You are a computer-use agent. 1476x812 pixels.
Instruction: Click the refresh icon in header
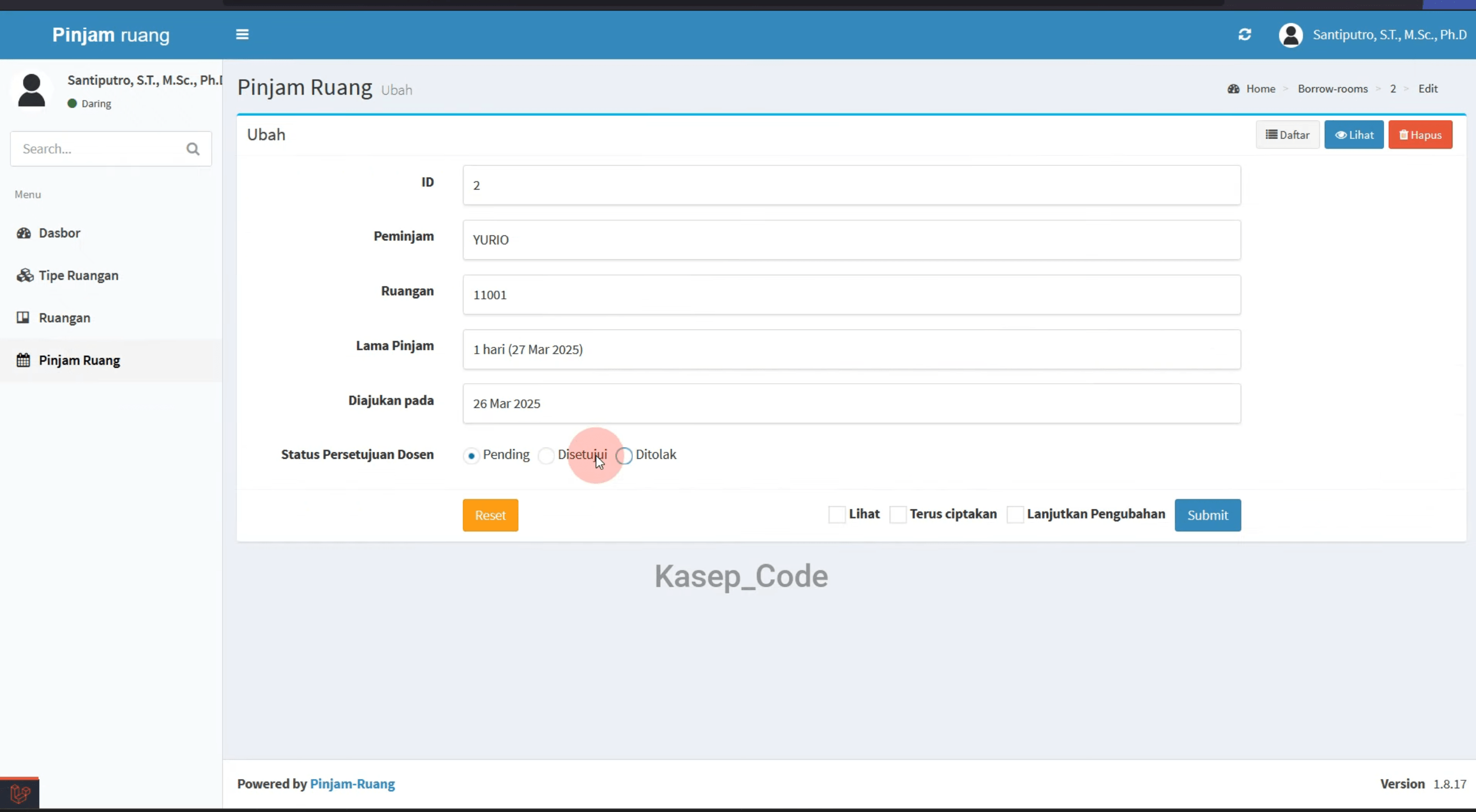[1245, 35]
